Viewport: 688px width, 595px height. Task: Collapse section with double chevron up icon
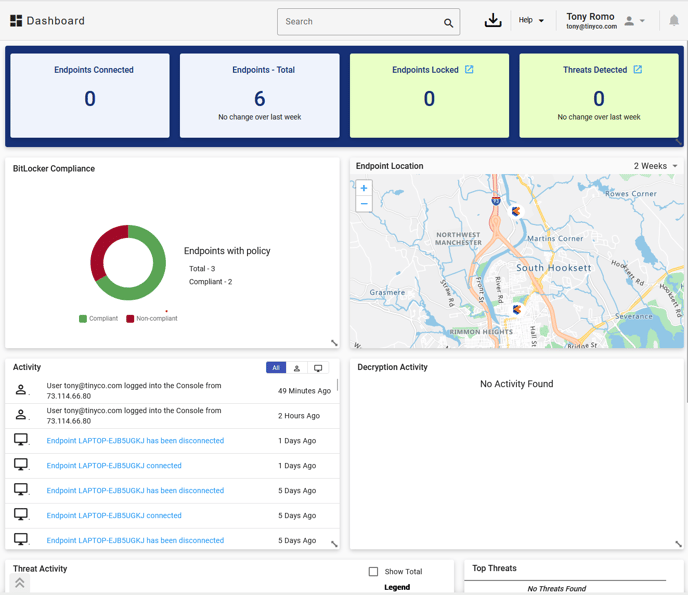pos(19,582)
